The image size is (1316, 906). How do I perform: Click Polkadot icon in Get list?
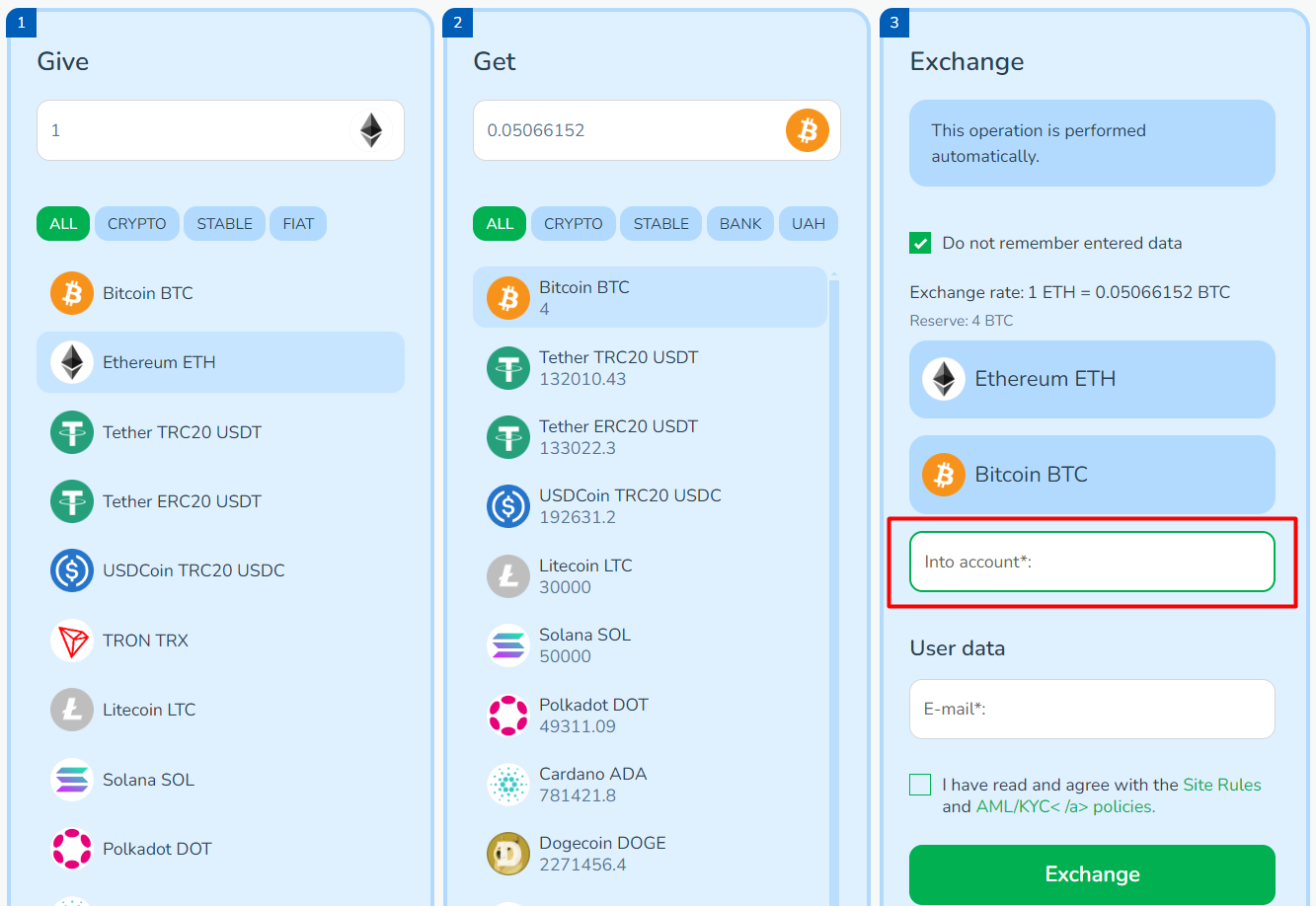tap(508, 716)
